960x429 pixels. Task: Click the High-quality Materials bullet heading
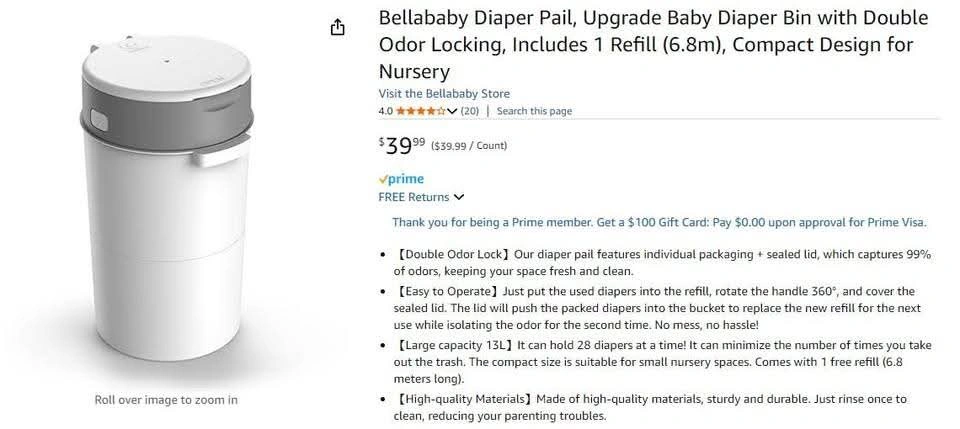point(465,399)
